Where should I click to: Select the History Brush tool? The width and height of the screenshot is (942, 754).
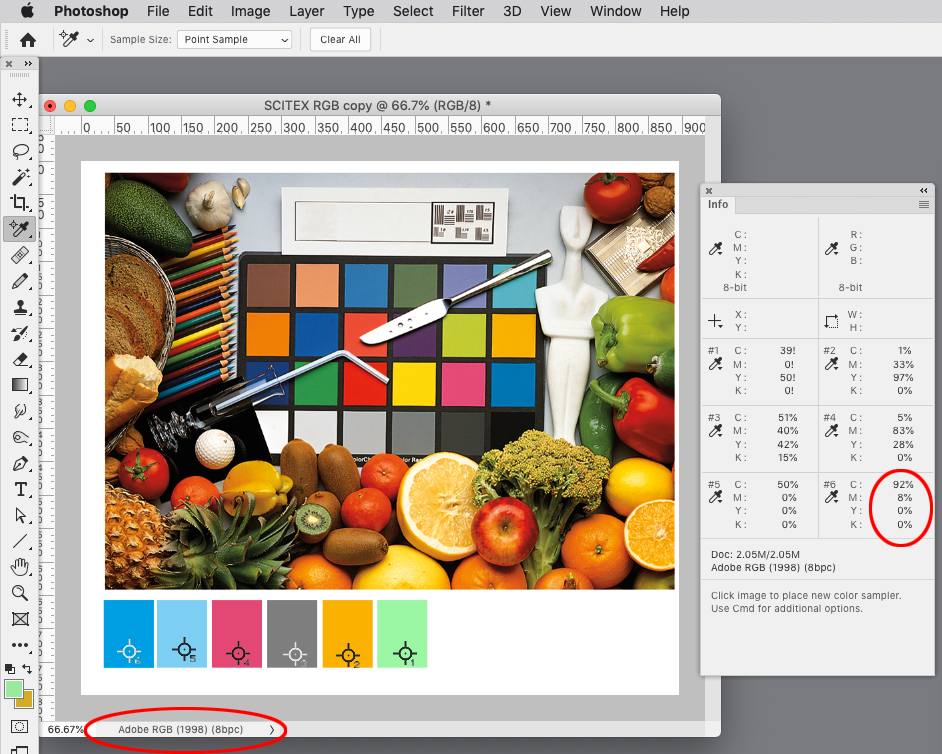(20, 333)
